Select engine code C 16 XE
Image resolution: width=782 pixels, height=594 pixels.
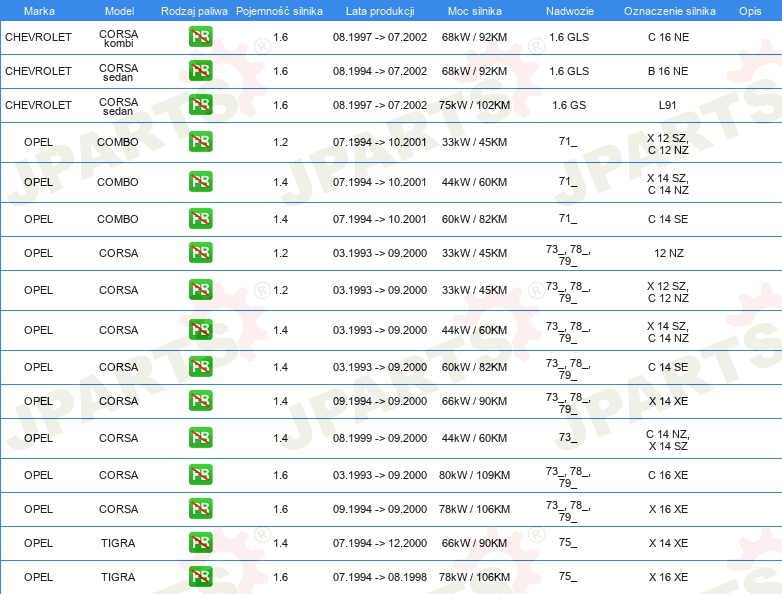click(x=668, y=475)
